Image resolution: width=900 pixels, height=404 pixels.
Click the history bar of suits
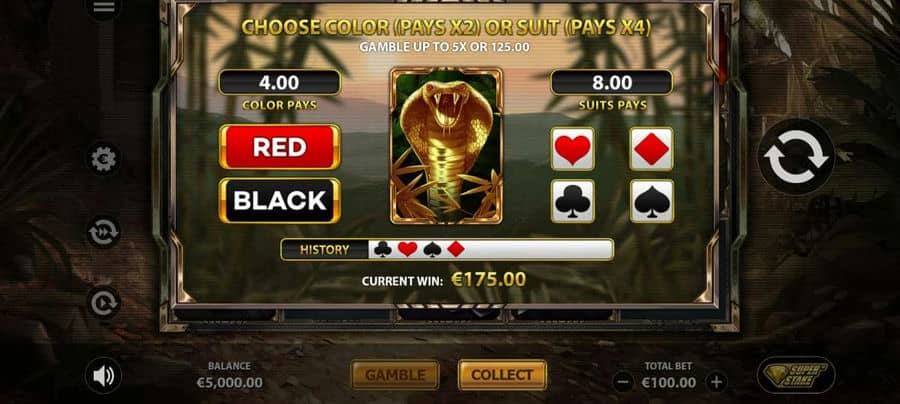tap(447, 250)
